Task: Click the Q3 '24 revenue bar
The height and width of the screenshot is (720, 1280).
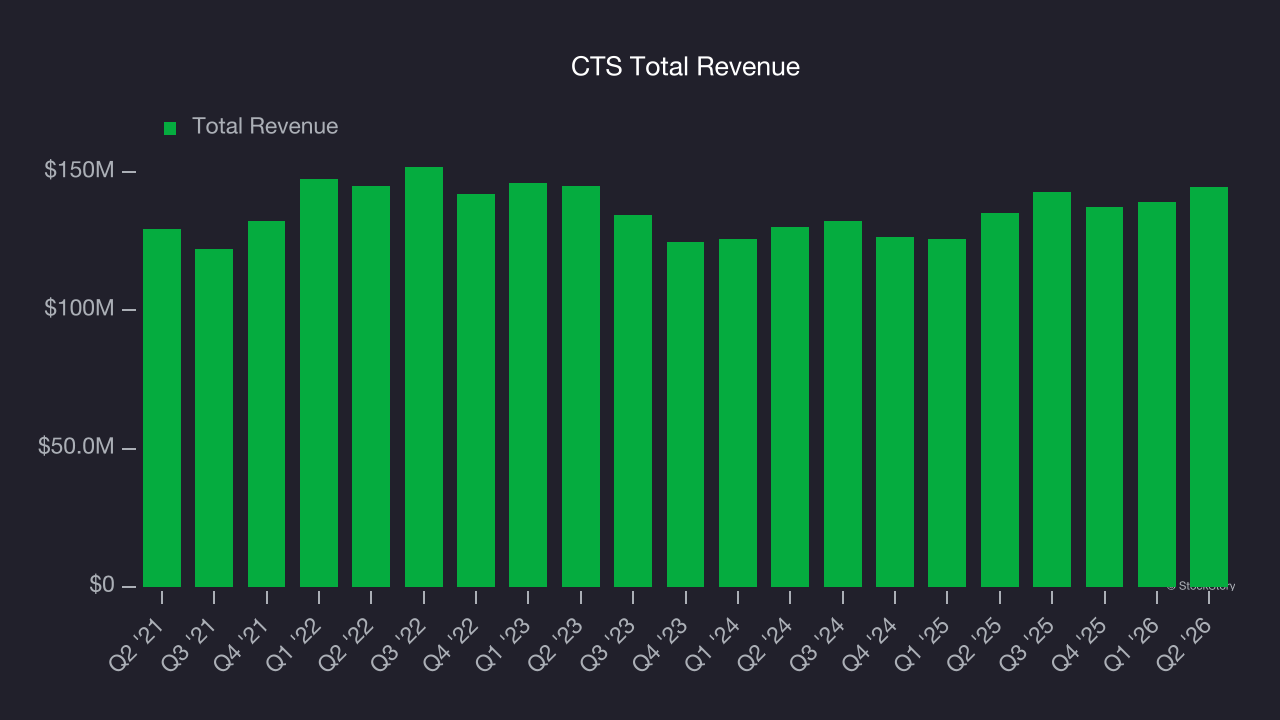Action: (843, 404)
